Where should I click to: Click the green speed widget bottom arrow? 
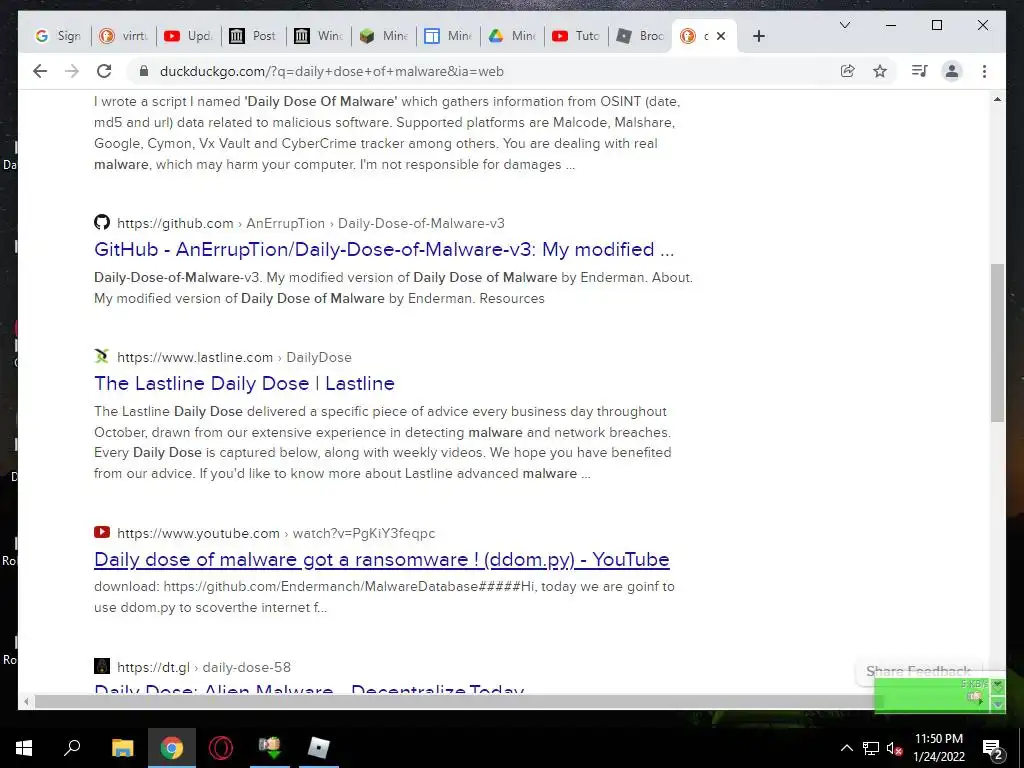point(997,705)
